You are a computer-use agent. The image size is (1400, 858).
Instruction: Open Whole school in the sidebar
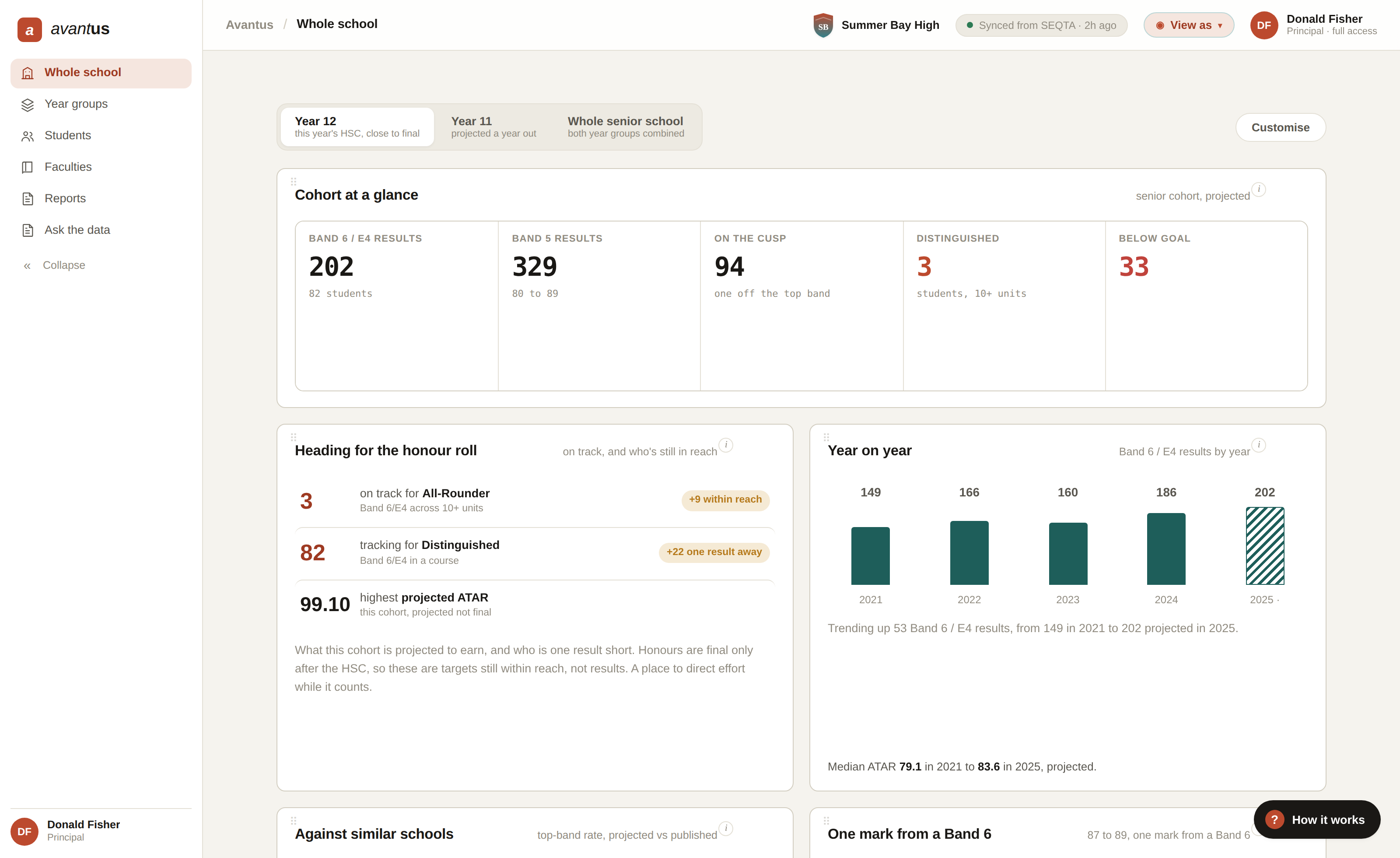coord(101,73)
